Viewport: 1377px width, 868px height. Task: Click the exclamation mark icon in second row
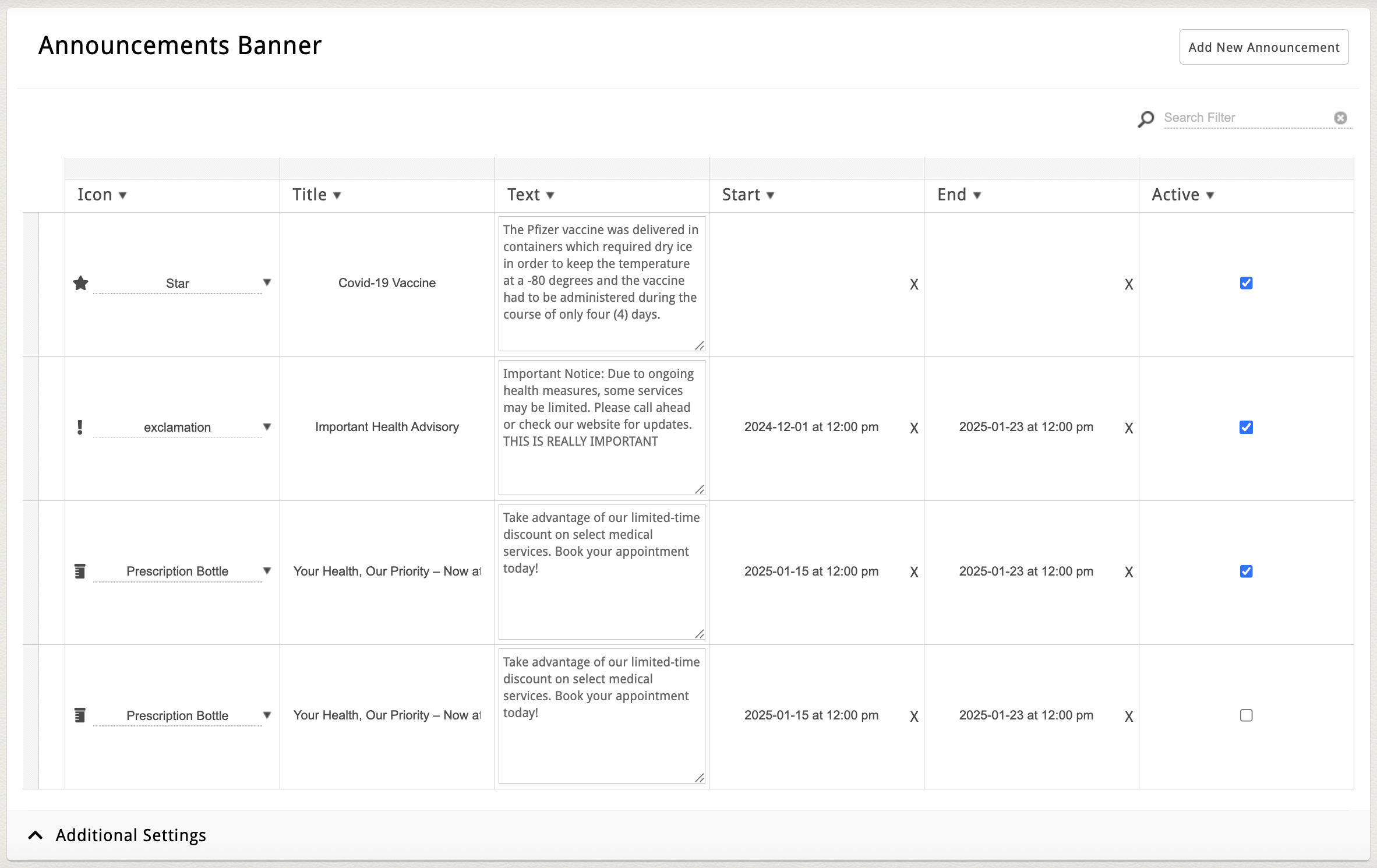point(80,427)
